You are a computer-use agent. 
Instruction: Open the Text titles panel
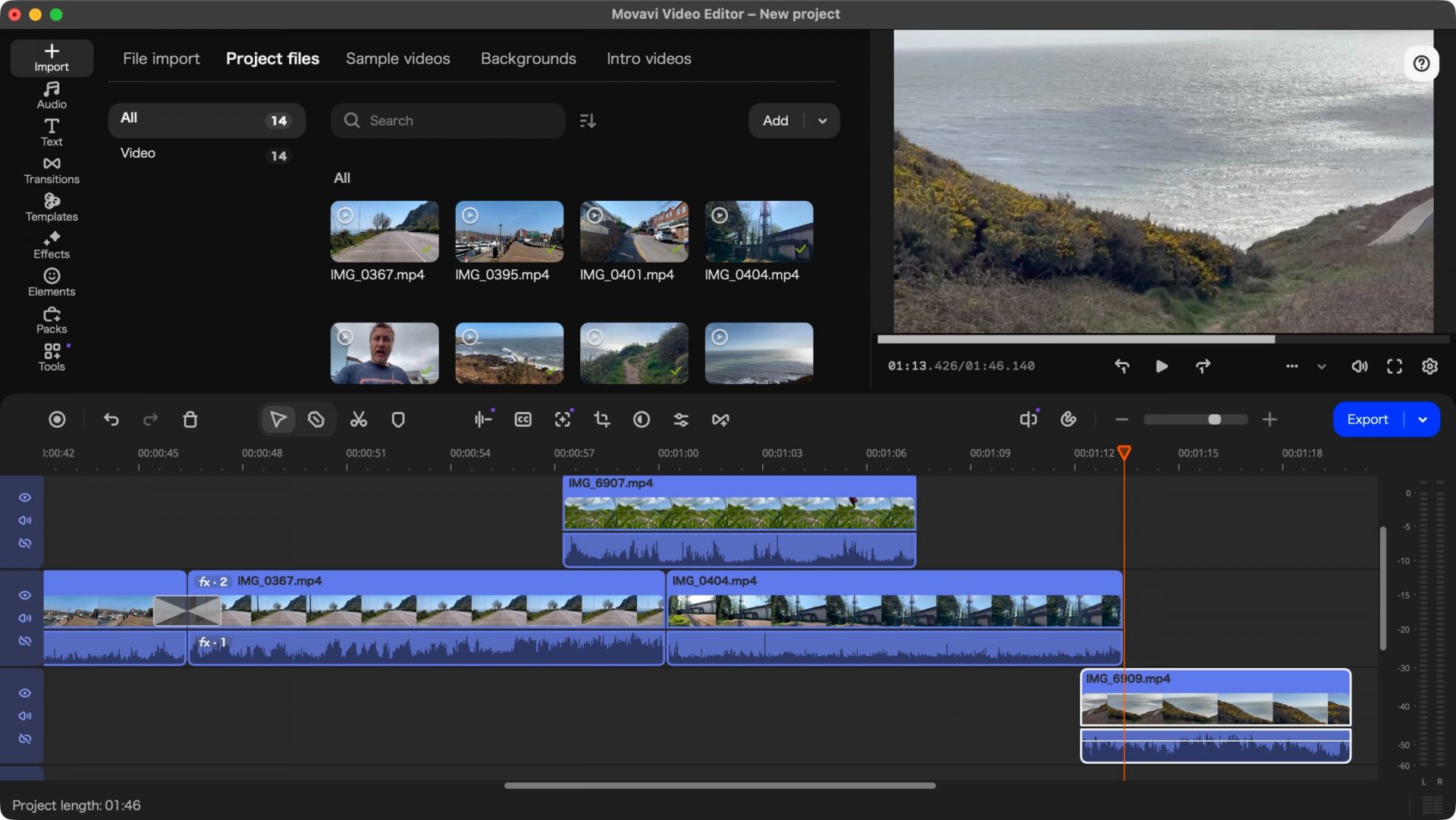pyautogui.click(x=52, y=133)
